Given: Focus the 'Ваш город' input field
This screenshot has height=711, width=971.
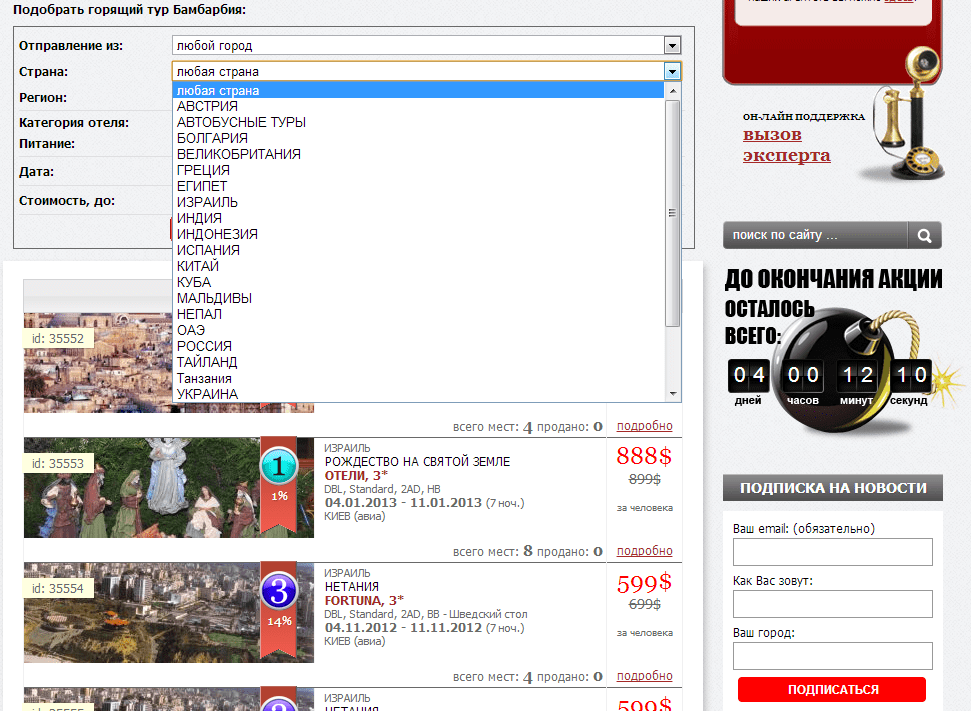Looking at the screenshot, I should [833, 656].
